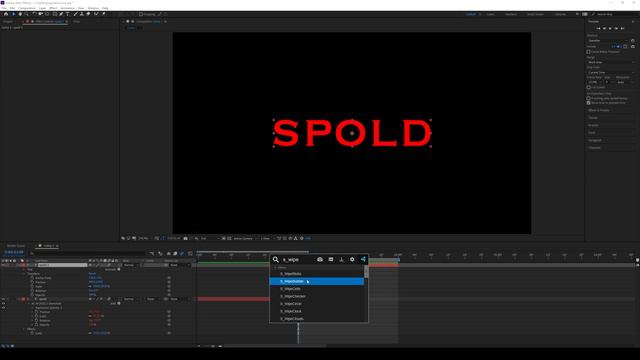This screenshot has height=360, width=640.
Task: Open the gear settings in the effect popup
Action: point(352,259)
